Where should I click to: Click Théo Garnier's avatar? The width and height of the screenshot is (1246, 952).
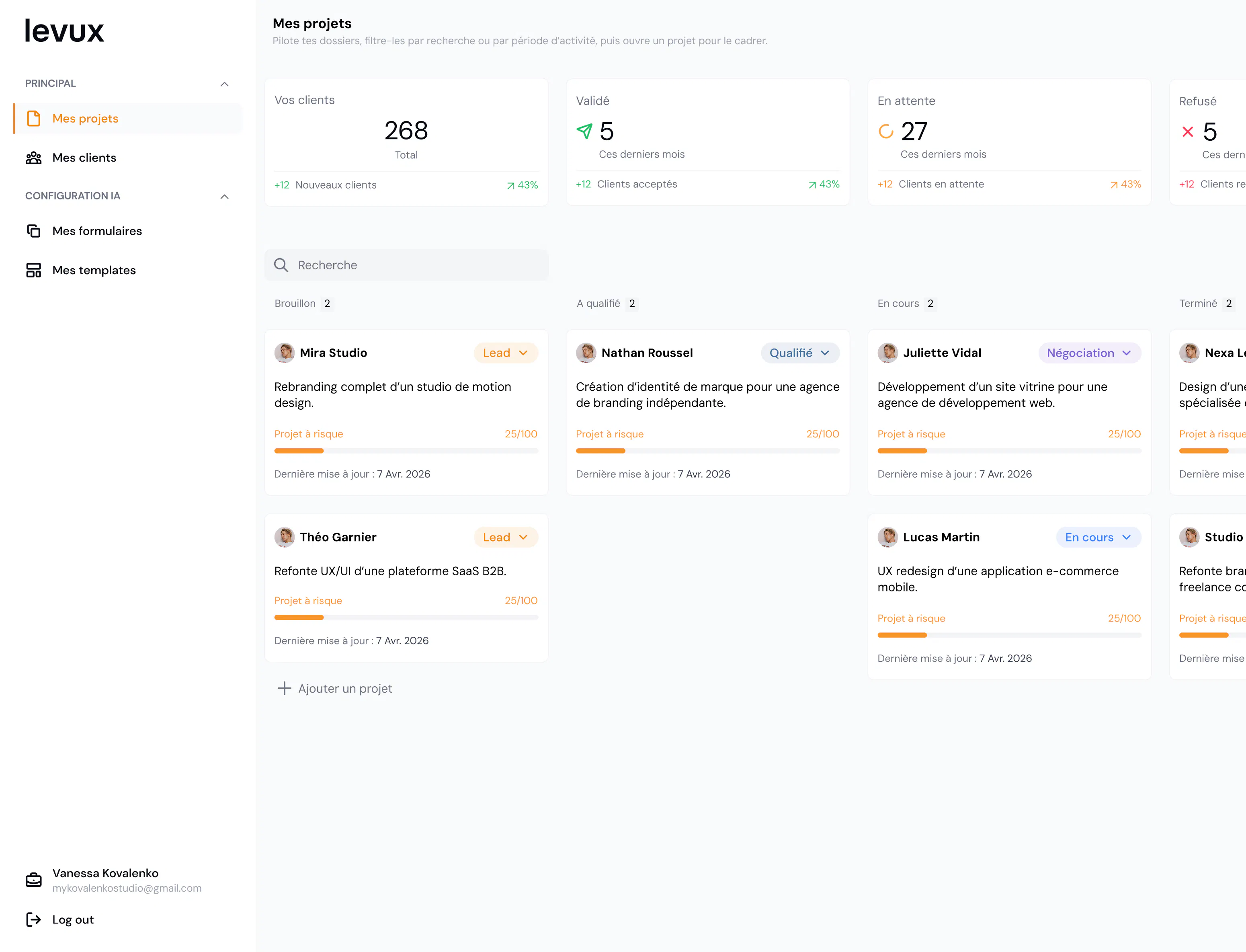tap(285, 537)
